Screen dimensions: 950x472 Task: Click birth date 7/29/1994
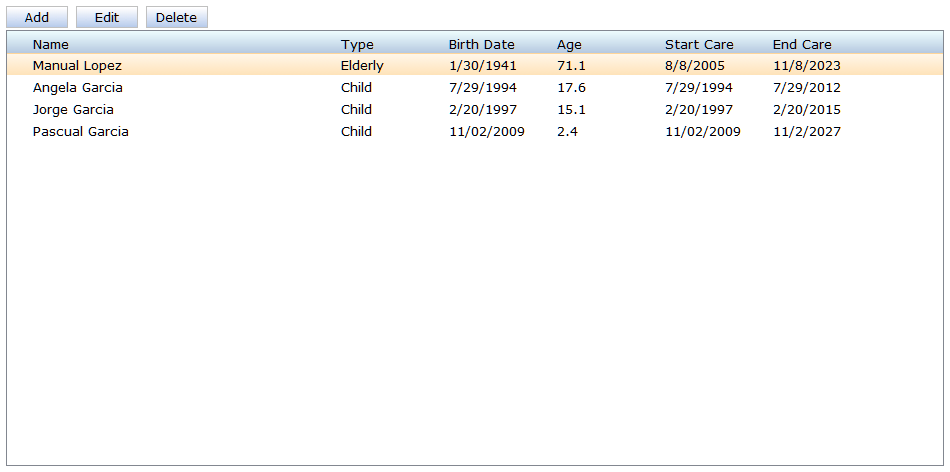(483, 88)
